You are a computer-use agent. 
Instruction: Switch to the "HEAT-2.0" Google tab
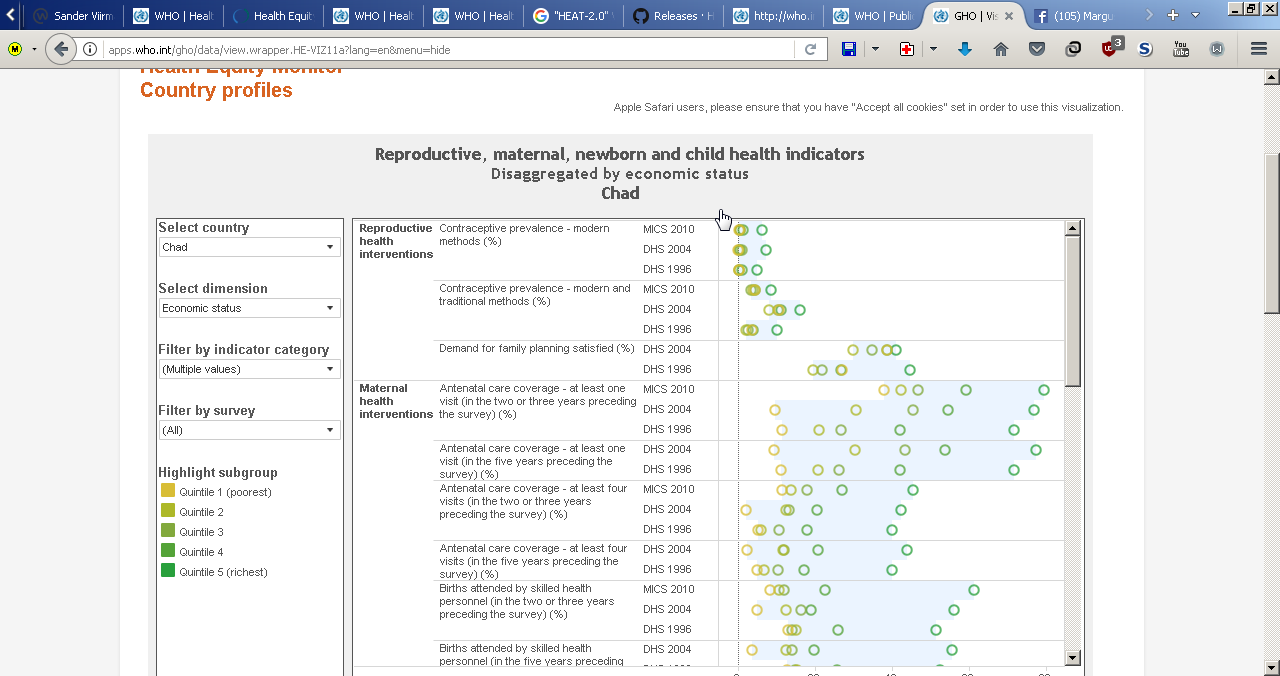[573, 16]
